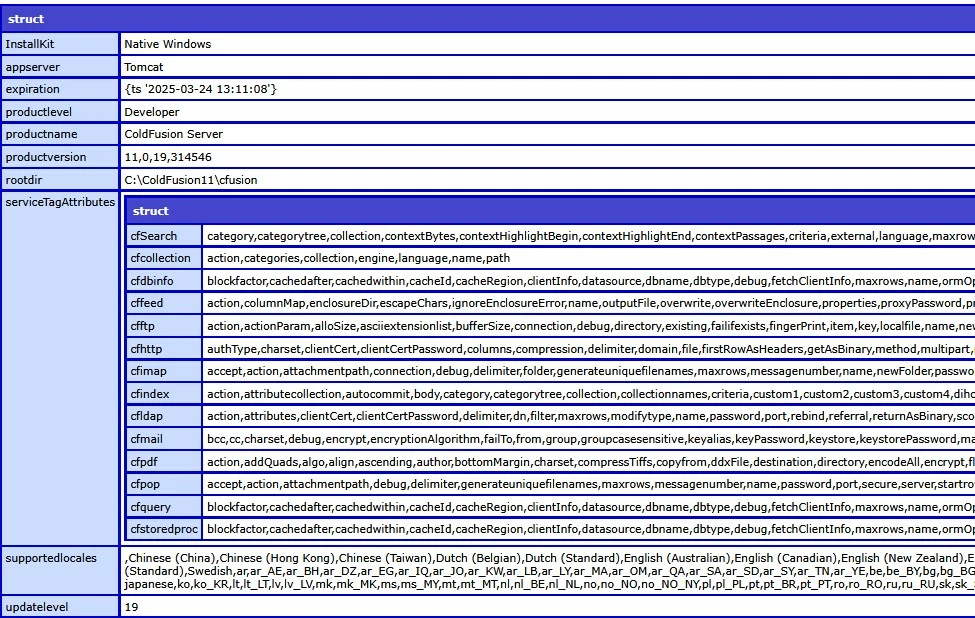Viewport: 975px width, 618px height.
Task: Click the cfstoredproc attribute list value
Action: (x=589, y=529)
